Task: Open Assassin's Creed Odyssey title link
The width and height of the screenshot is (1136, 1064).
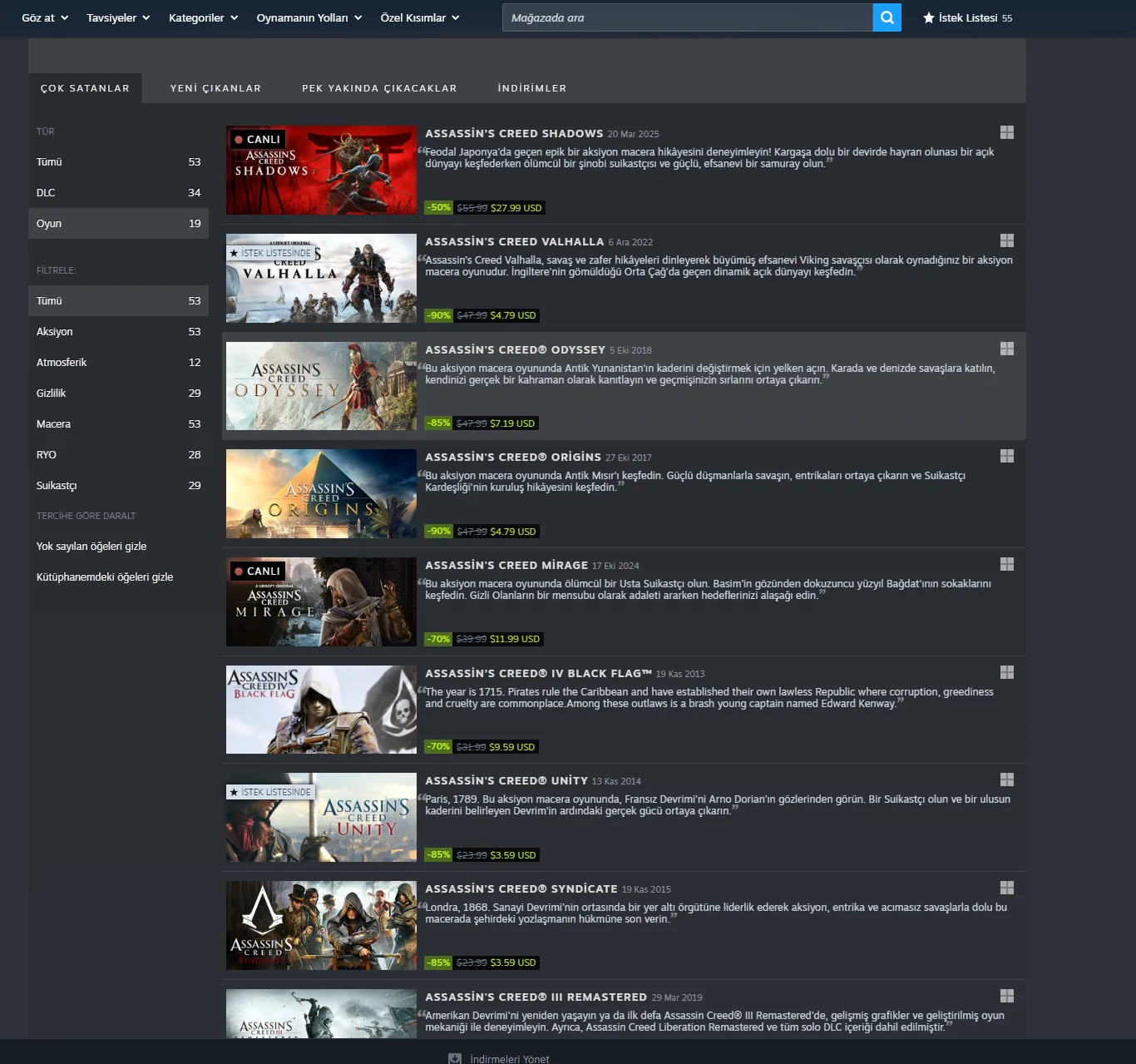Action: coord(516,349)
